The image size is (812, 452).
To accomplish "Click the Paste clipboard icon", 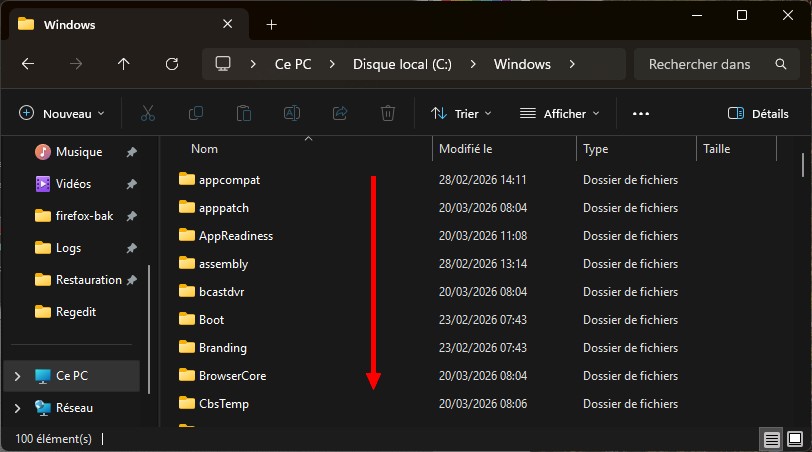I will tap(244, 113).
